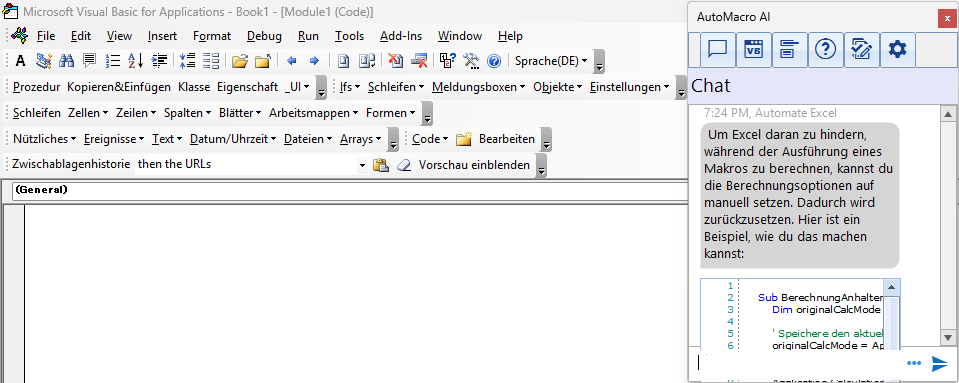Viewport: 959px width, 383px height.
Task: Click the Prozedur button
Action: click(x=36, y=87)
